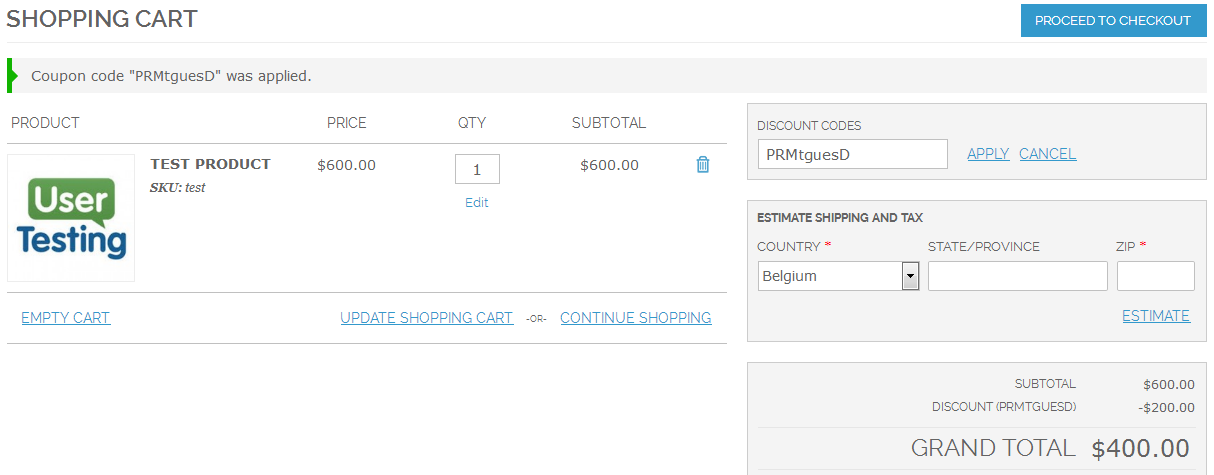
Task: Select Update Shopping Cart
Action: pyautogui.click(x=426, y=318)
